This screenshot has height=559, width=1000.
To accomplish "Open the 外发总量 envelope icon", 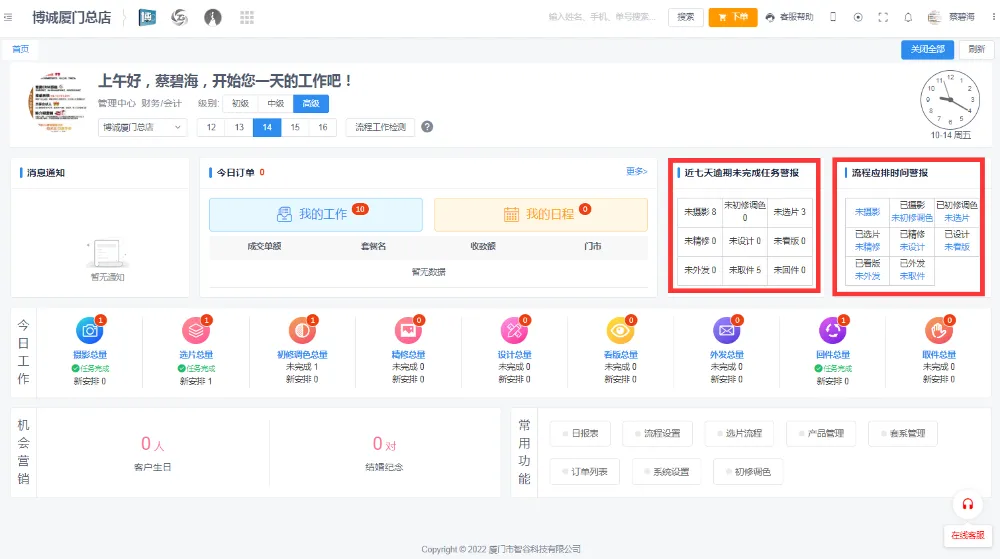I will [726, 330].
